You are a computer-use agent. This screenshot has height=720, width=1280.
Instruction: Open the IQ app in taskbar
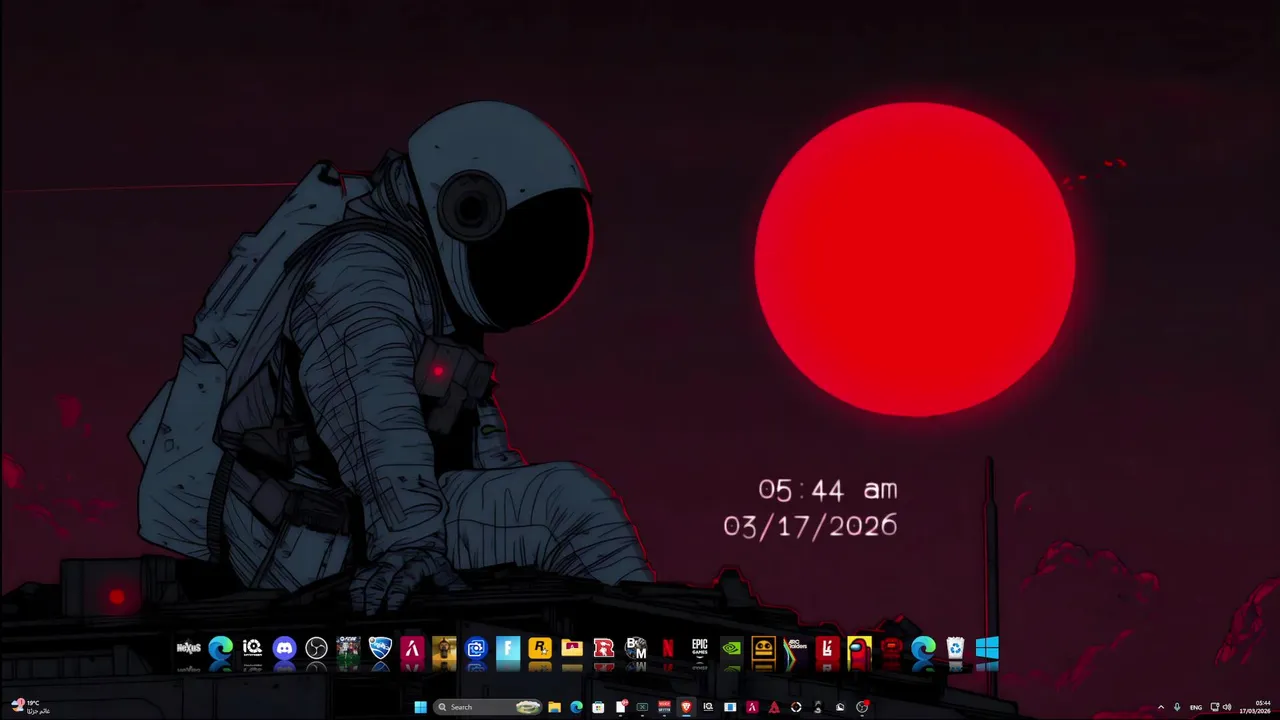coord(708,707)
